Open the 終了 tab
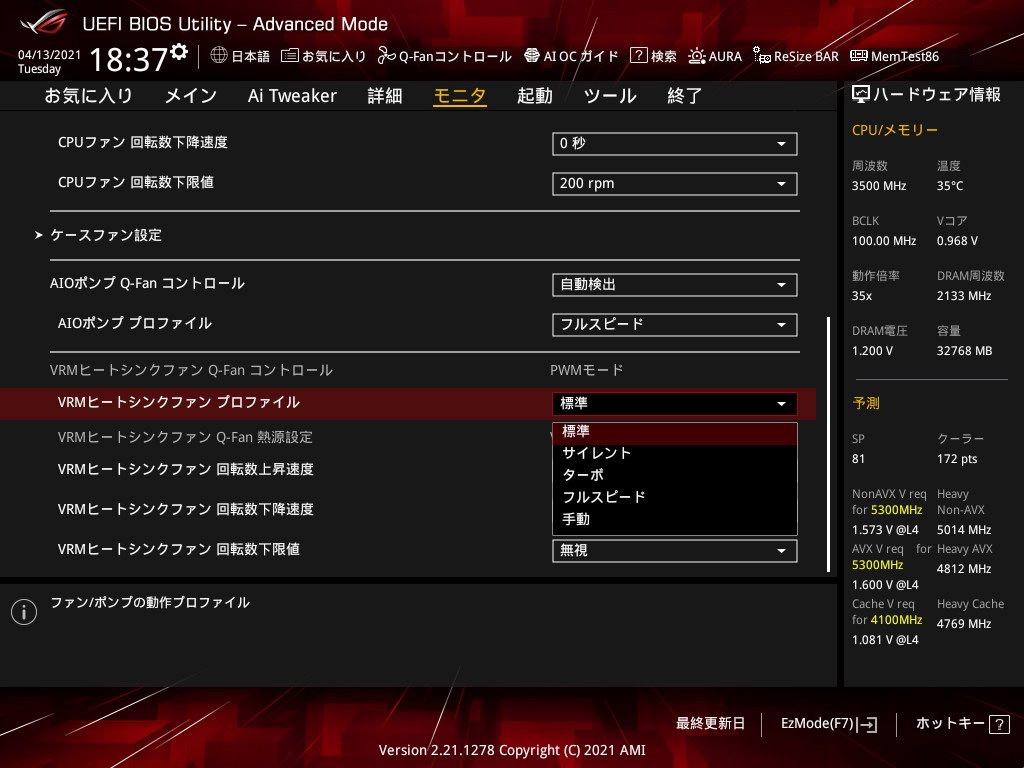This screenshot has width=1024, height=768. click(x=684, y=96)
